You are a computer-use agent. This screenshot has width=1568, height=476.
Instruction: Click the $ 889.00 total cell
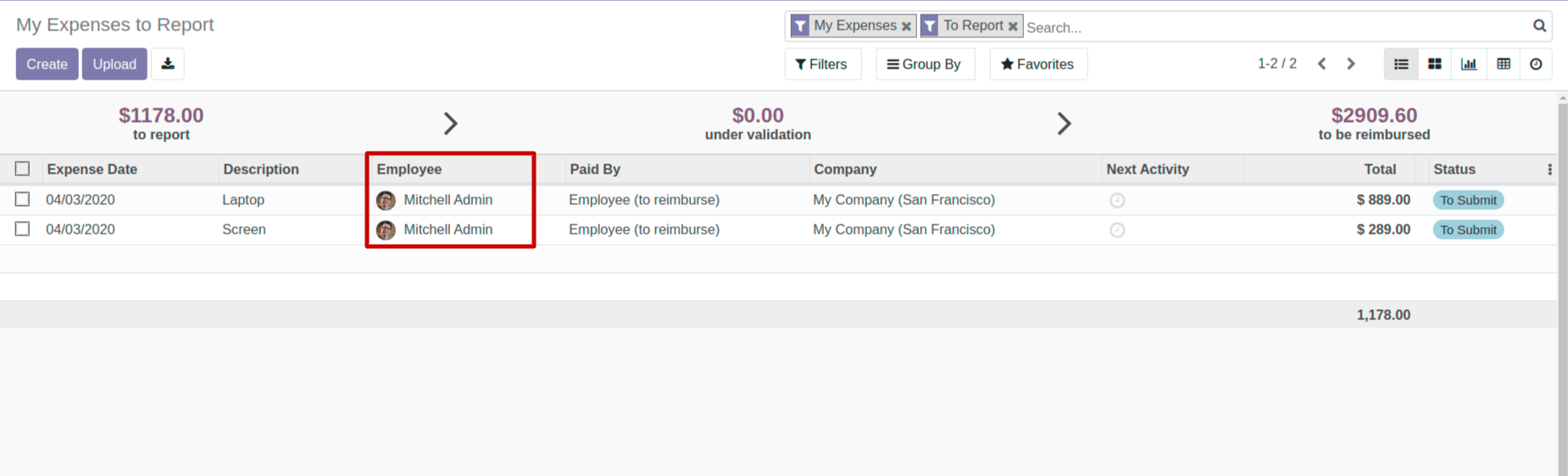[1383, 200]
